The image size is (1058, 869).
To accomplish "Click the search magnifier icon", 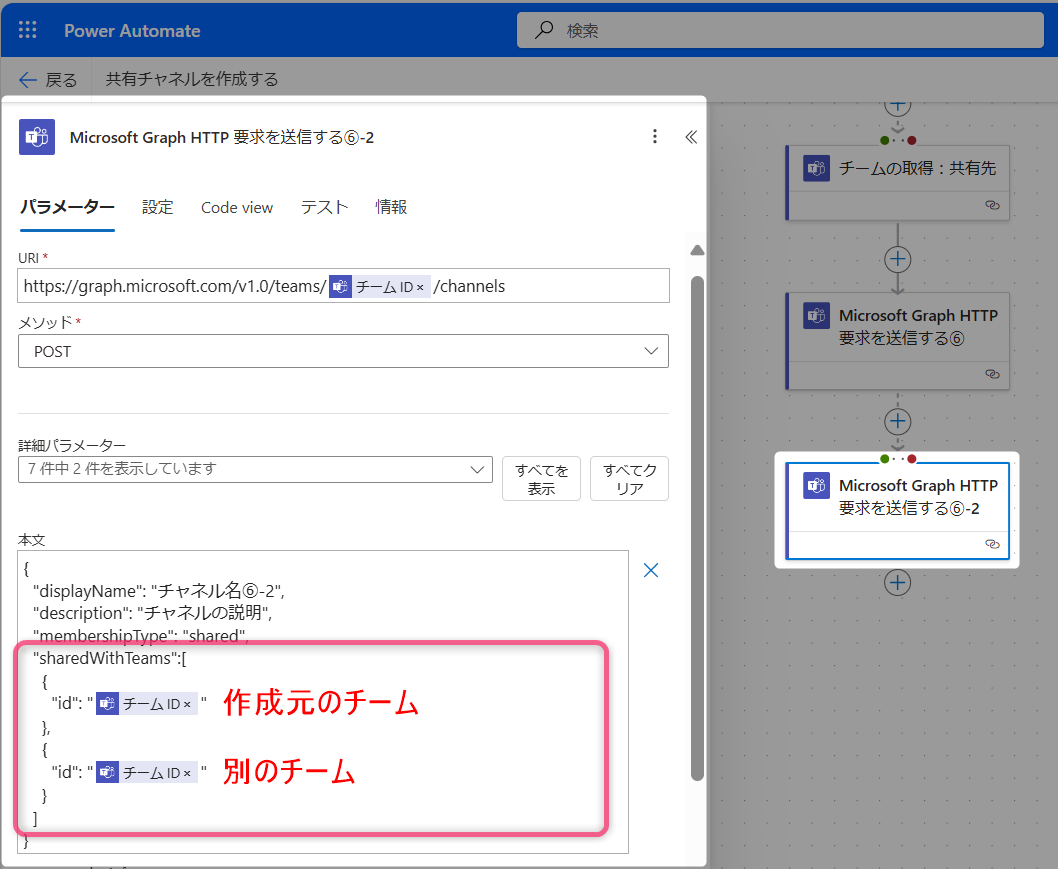I will (544, 30).
